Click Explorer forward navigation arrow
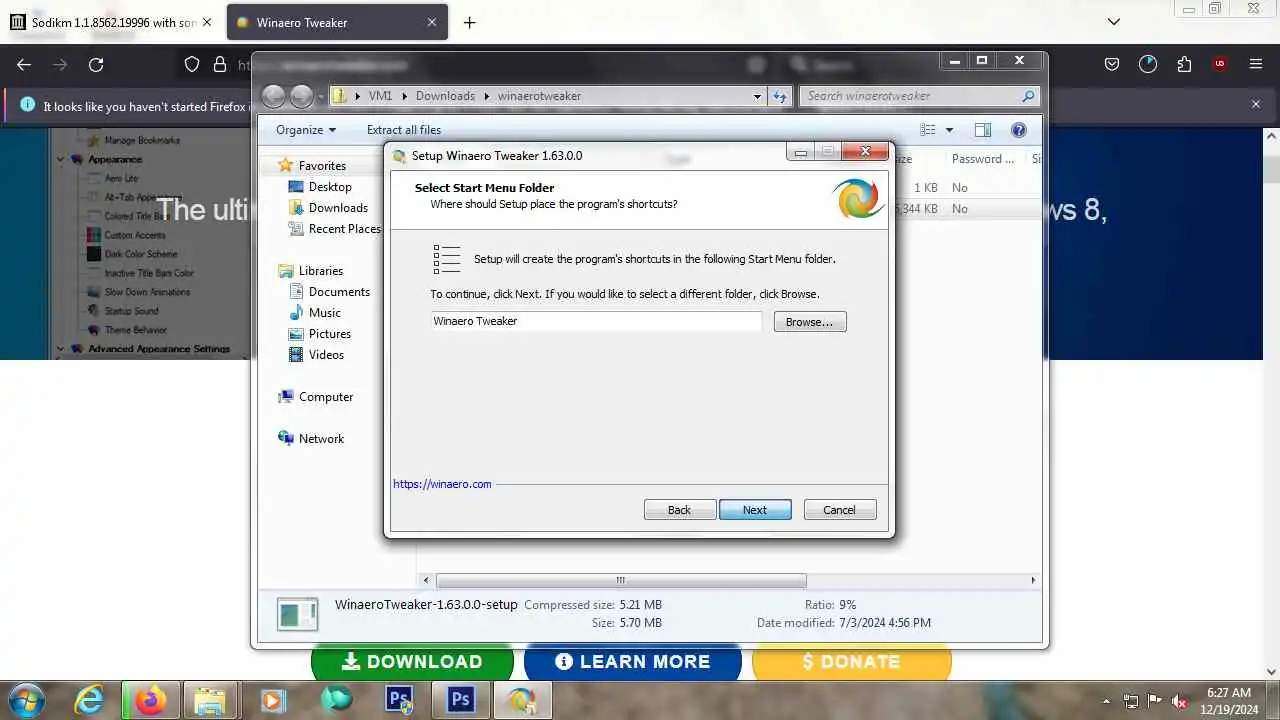This screenshot has height=720, width=1280. [x=302, y=96]
